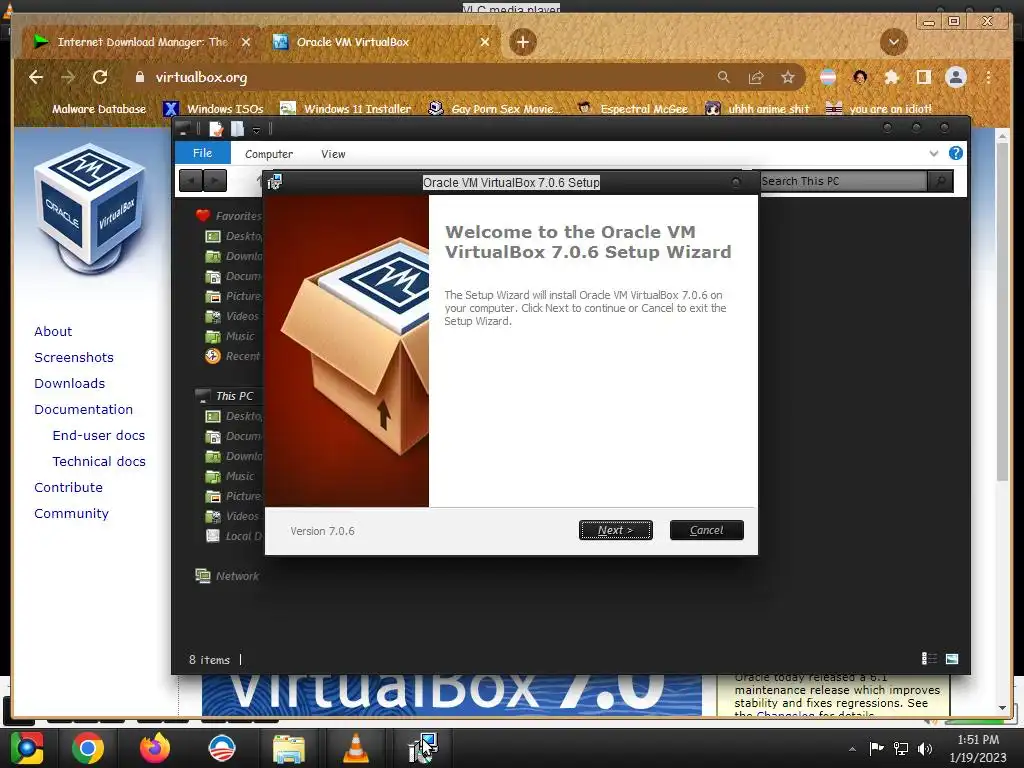Open Firefox from the taskbar
Image resolution: width=1024 pixels, height=768 pixels.
(155, 748)
